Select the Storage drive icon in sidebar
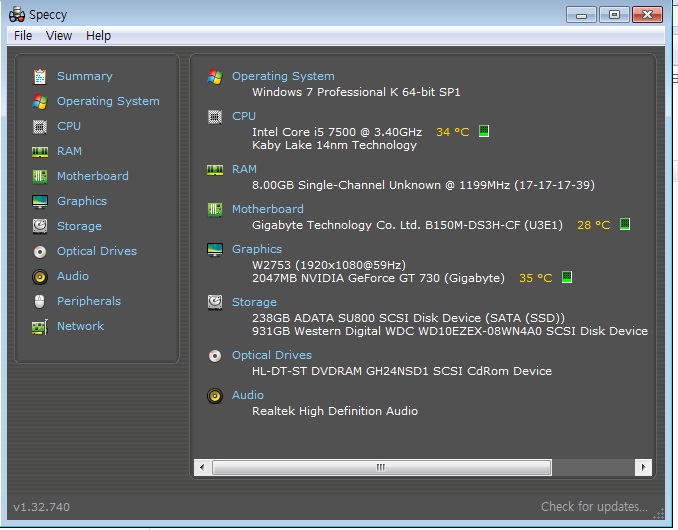Viewport: 678px width, 530px height. pyautogui.click(x=40, y=226)
